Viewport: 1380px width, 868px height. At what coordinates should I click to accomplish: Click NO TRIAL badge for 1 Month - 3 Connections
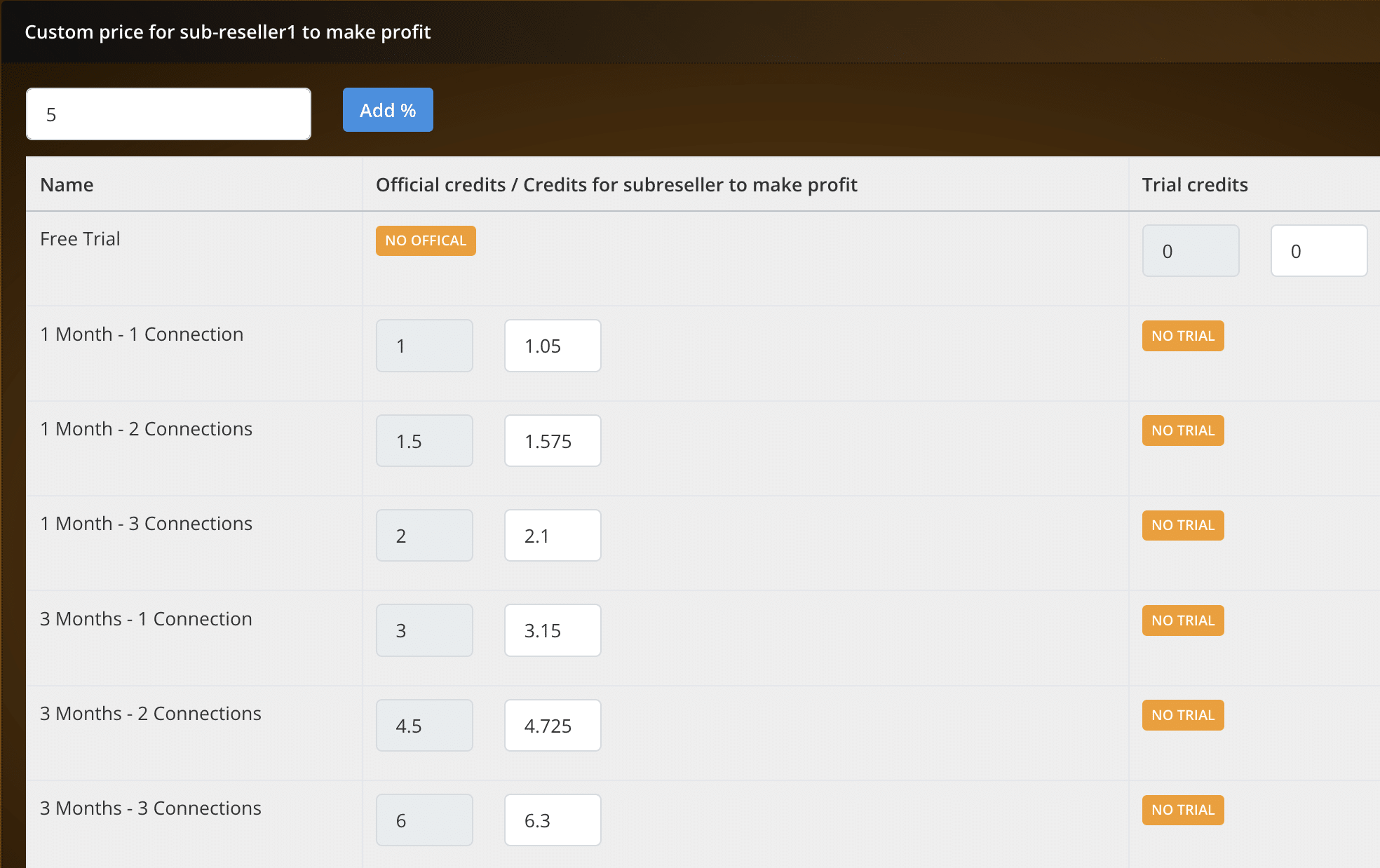pos(1183,525)
